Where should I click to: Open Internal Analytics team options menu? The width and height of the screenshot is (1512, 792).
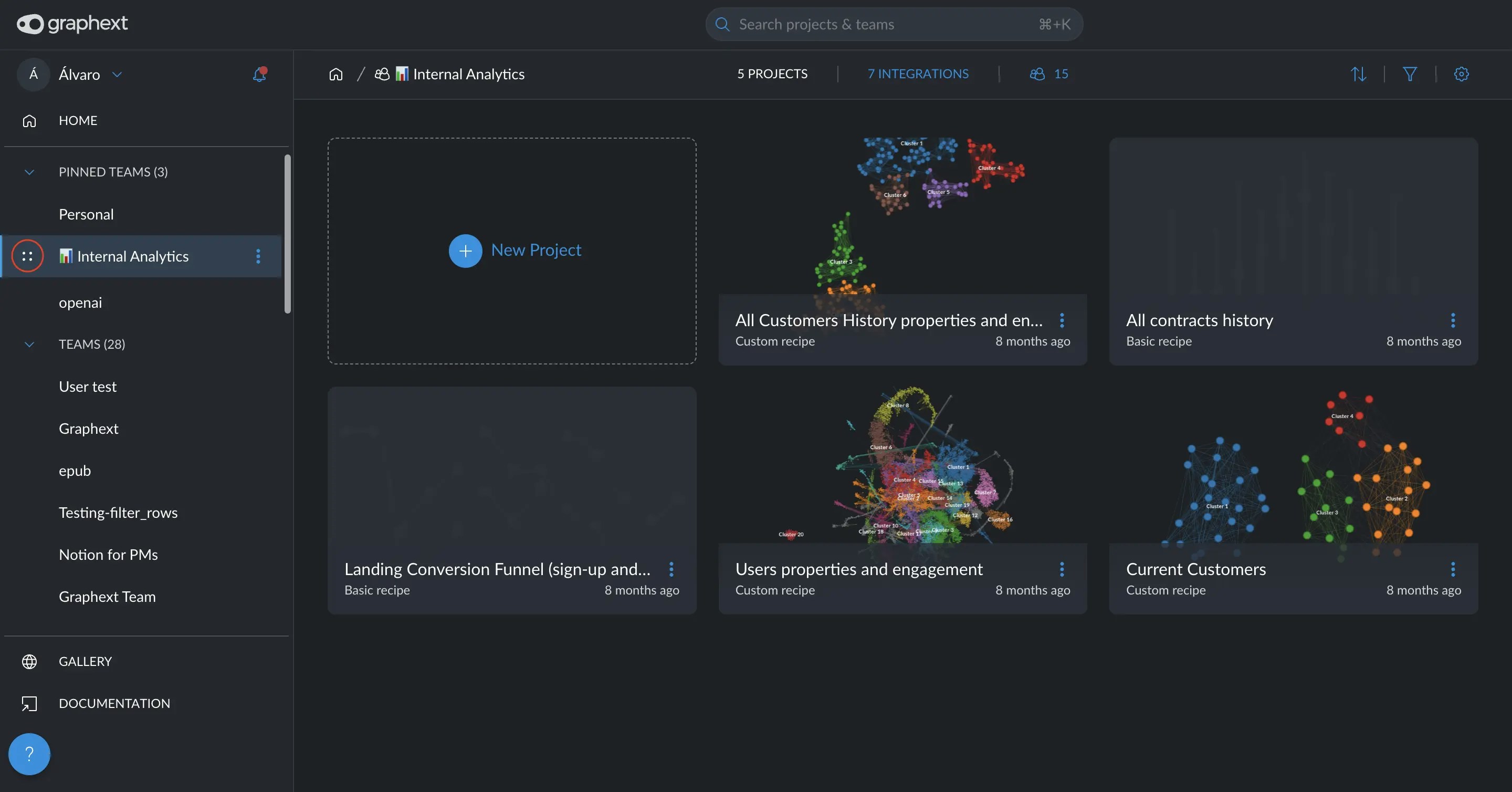click(x=258, y=256)
